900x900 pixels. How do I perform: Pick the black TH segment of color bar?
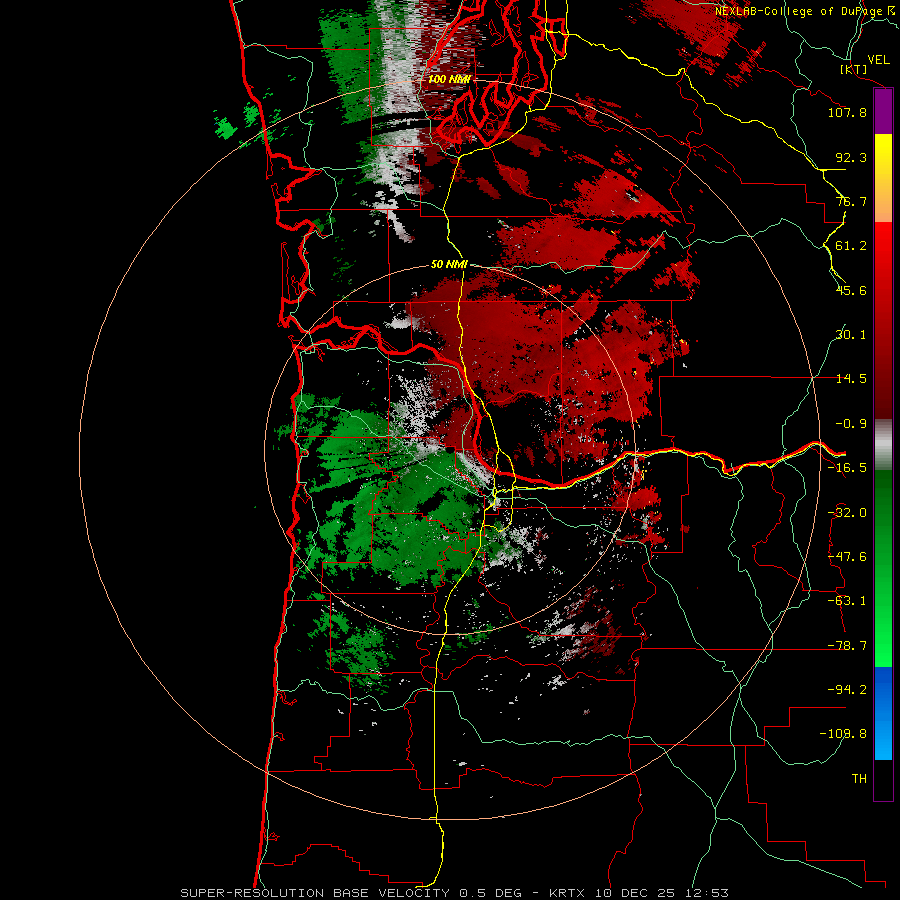pos(883,779)
